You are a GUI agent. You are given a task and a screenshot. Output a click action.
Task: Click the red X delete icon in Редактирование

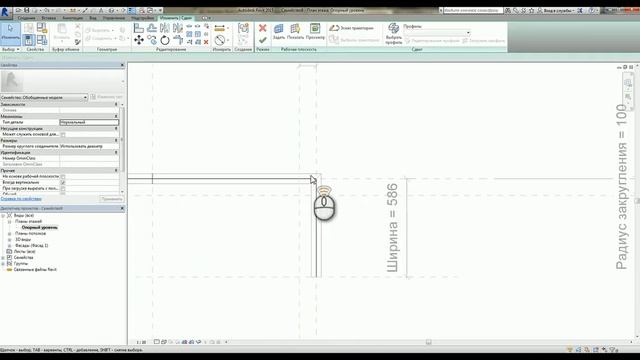point(206,42)
